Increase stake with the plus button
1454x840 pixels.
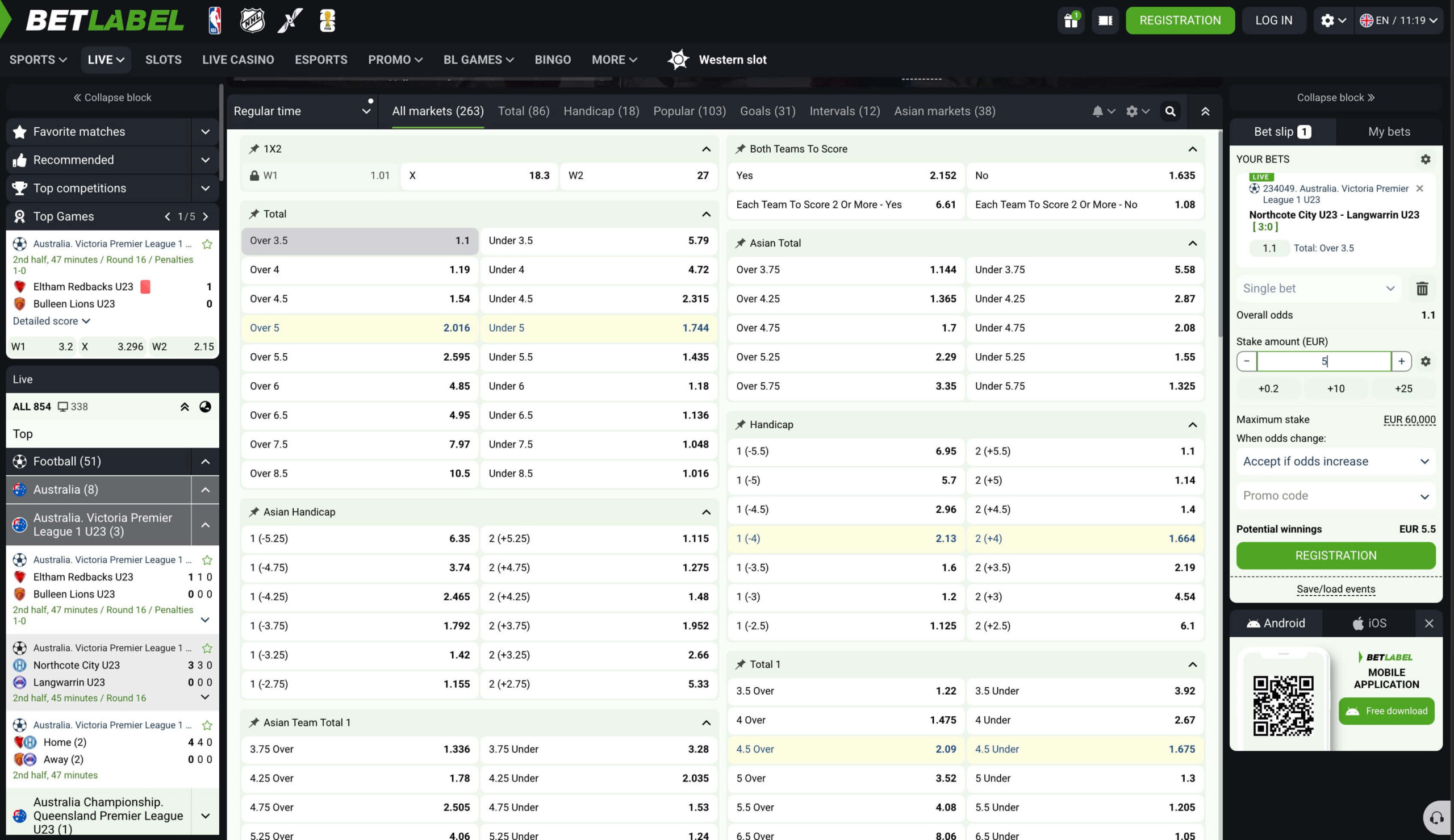pos(1401,362)
